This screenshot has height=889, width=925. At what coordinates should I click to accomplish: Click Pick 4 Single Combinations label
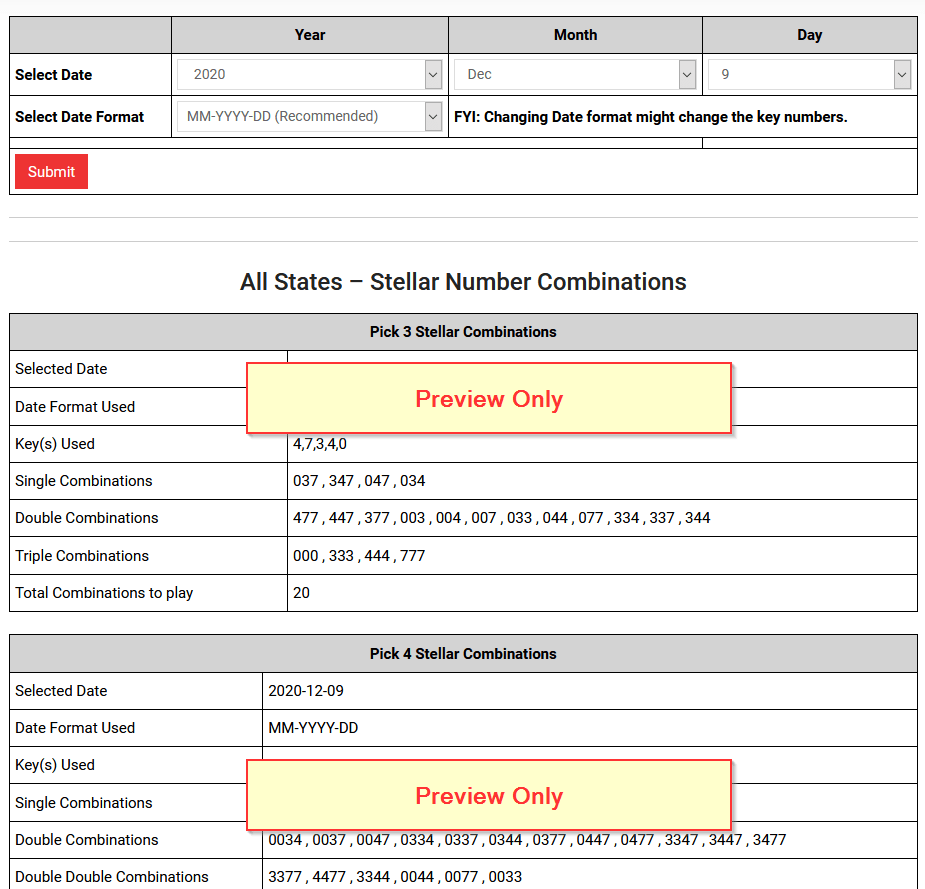(84, 803)
